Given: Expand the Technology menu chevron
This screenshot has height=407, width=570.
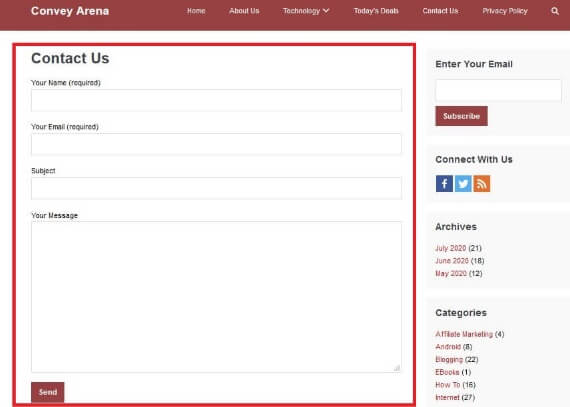Looking at the screenshot, I should [x=326, y=11].
